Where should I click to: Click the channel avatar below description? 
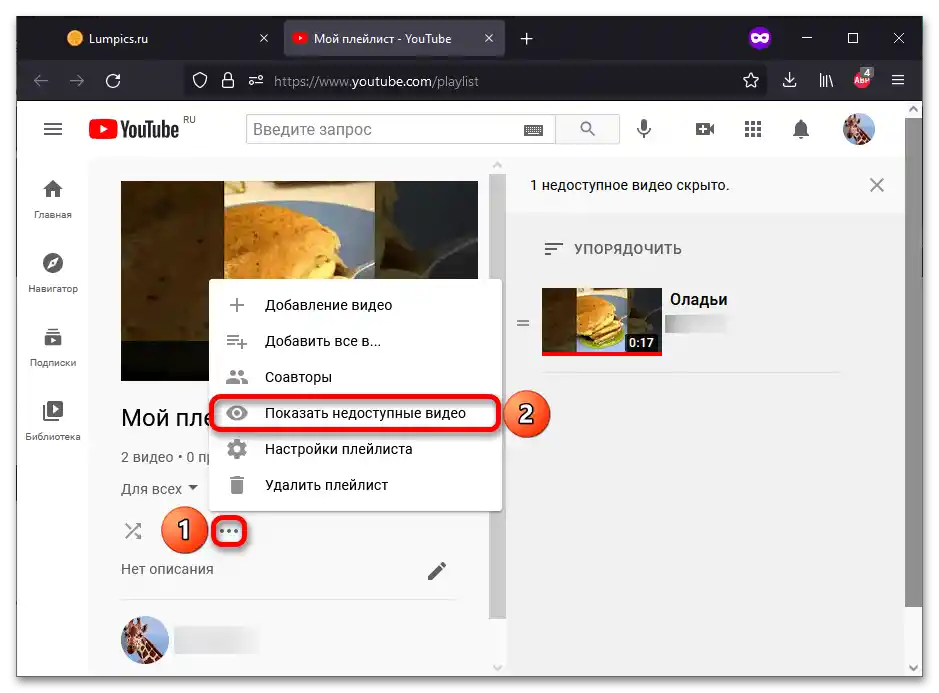[x=144, y=639]
